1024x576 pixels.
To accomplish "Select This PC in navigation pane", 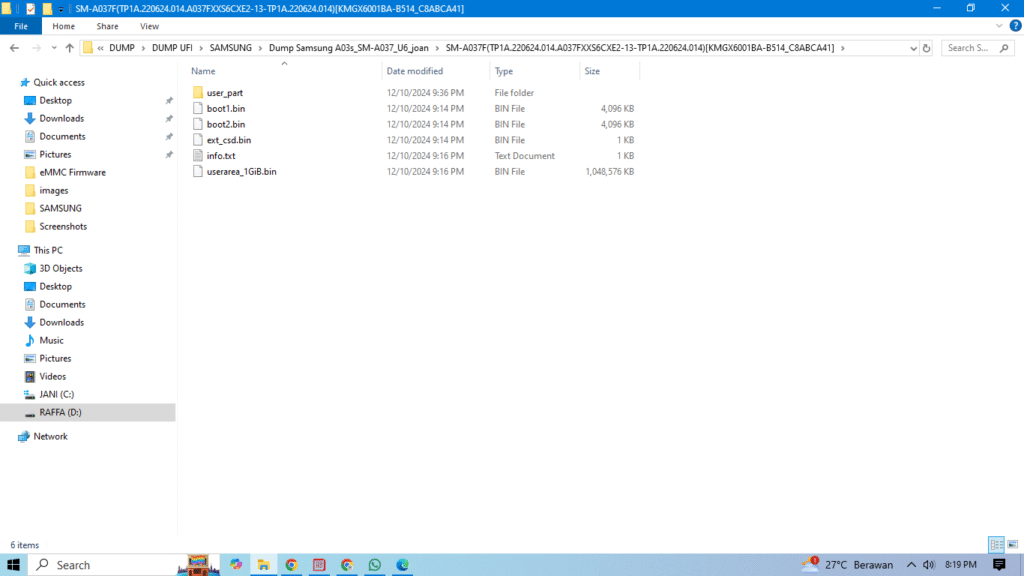I will point(48,250).
